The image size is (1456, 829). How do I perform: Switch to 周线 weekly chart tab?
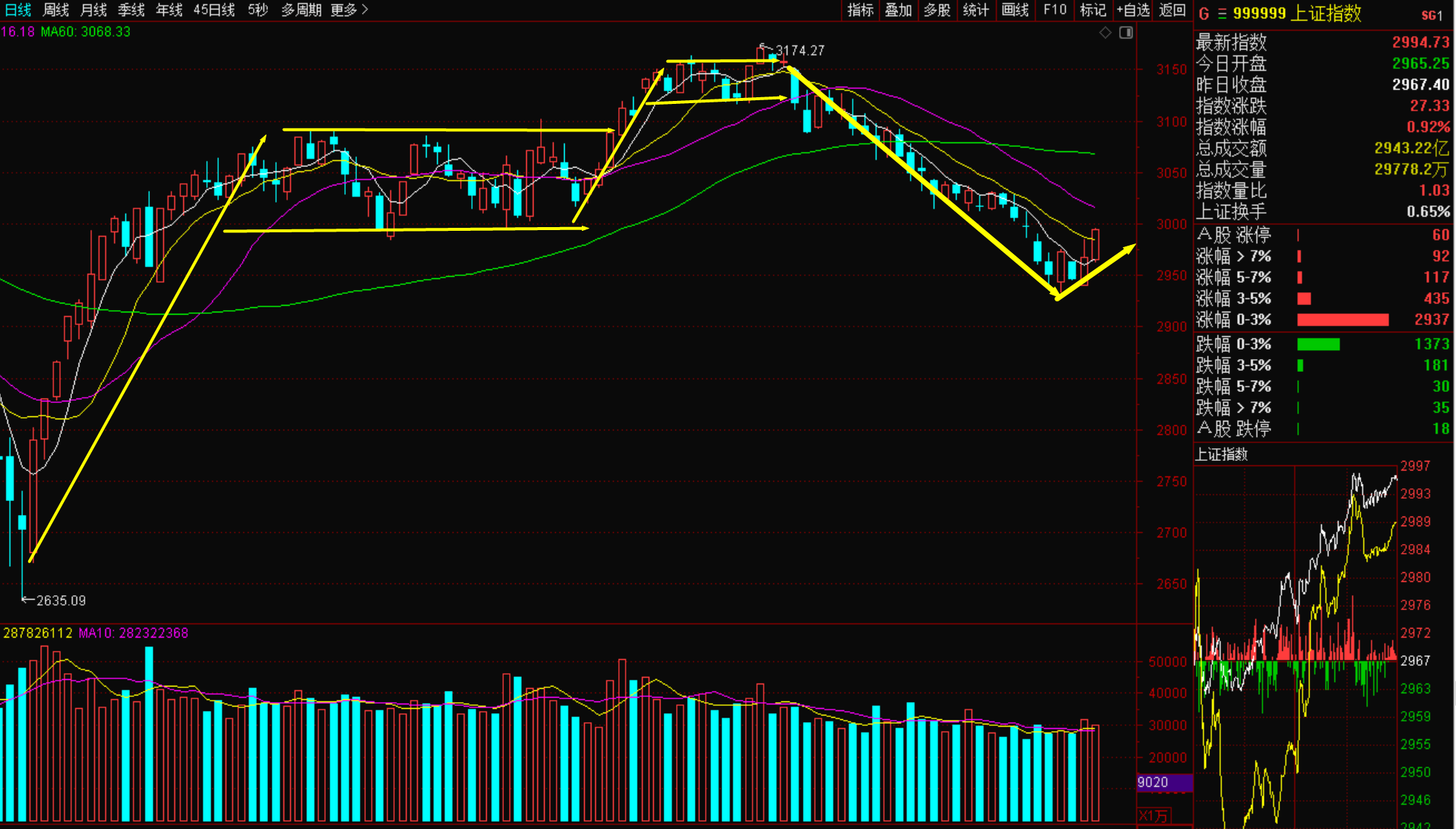[x=56, y=10]
